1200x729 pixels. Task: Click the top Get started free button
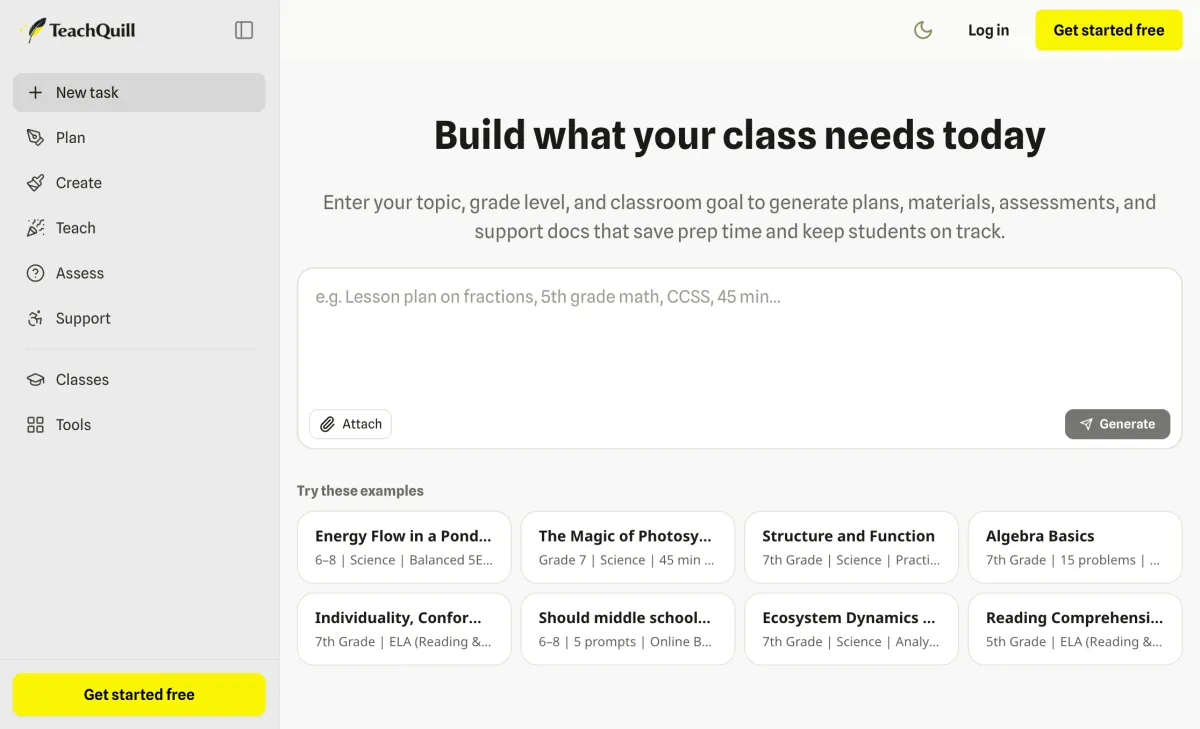[1109, 30]
